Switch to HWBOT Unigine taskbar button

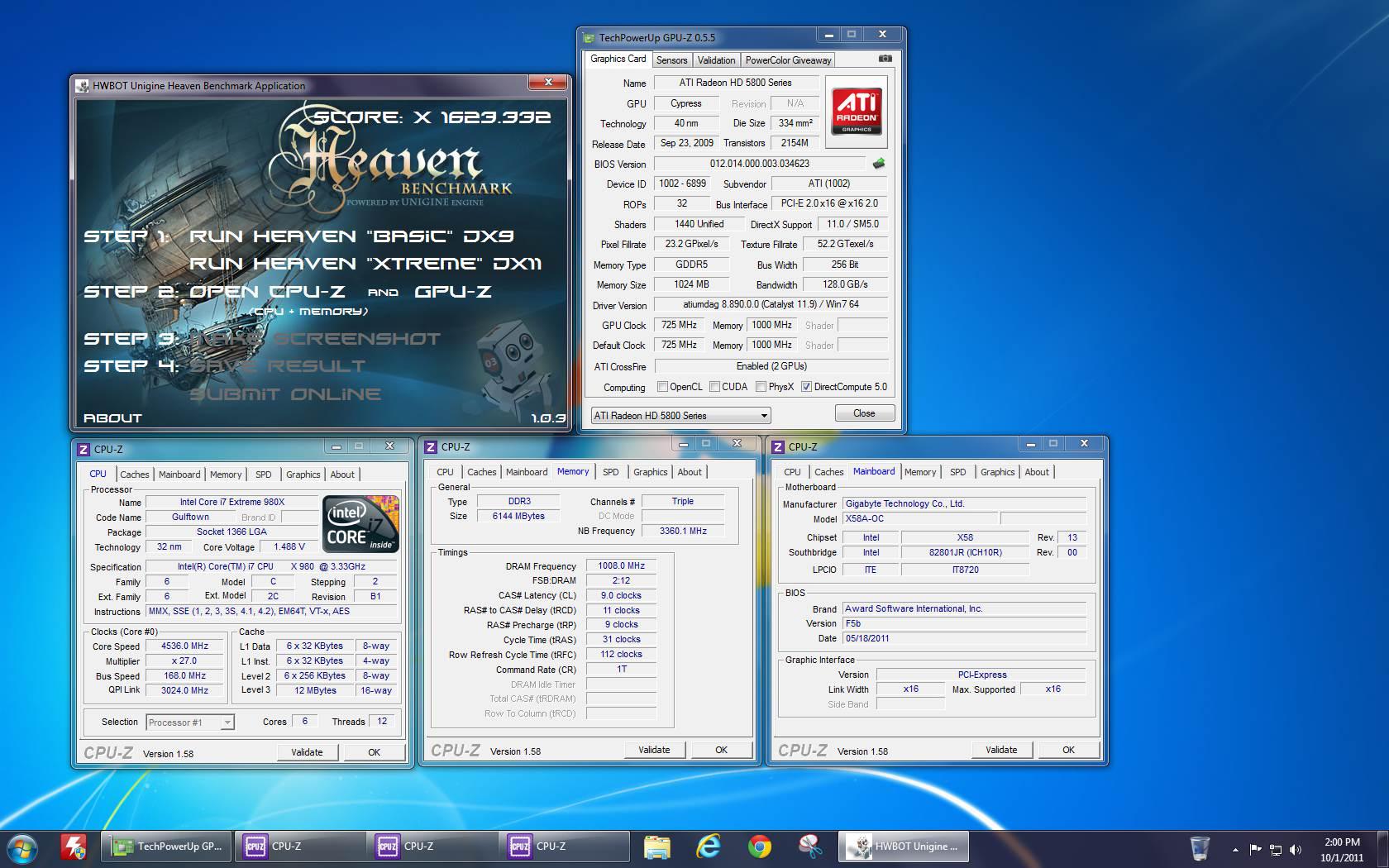tap(904, 847)
